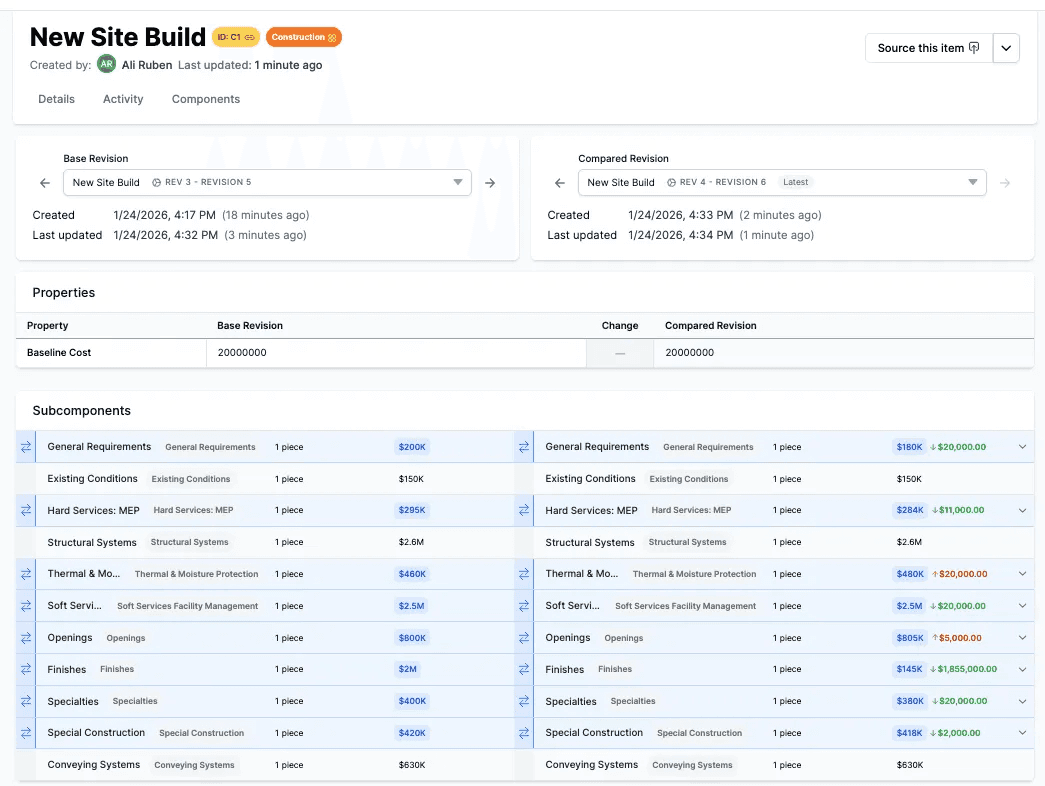Image resolution: width=1045 pixels, height=786 pixels.
Task: Click compared-side swap icon on Thermal & Moisture row
Action: [x=524, y=573]
